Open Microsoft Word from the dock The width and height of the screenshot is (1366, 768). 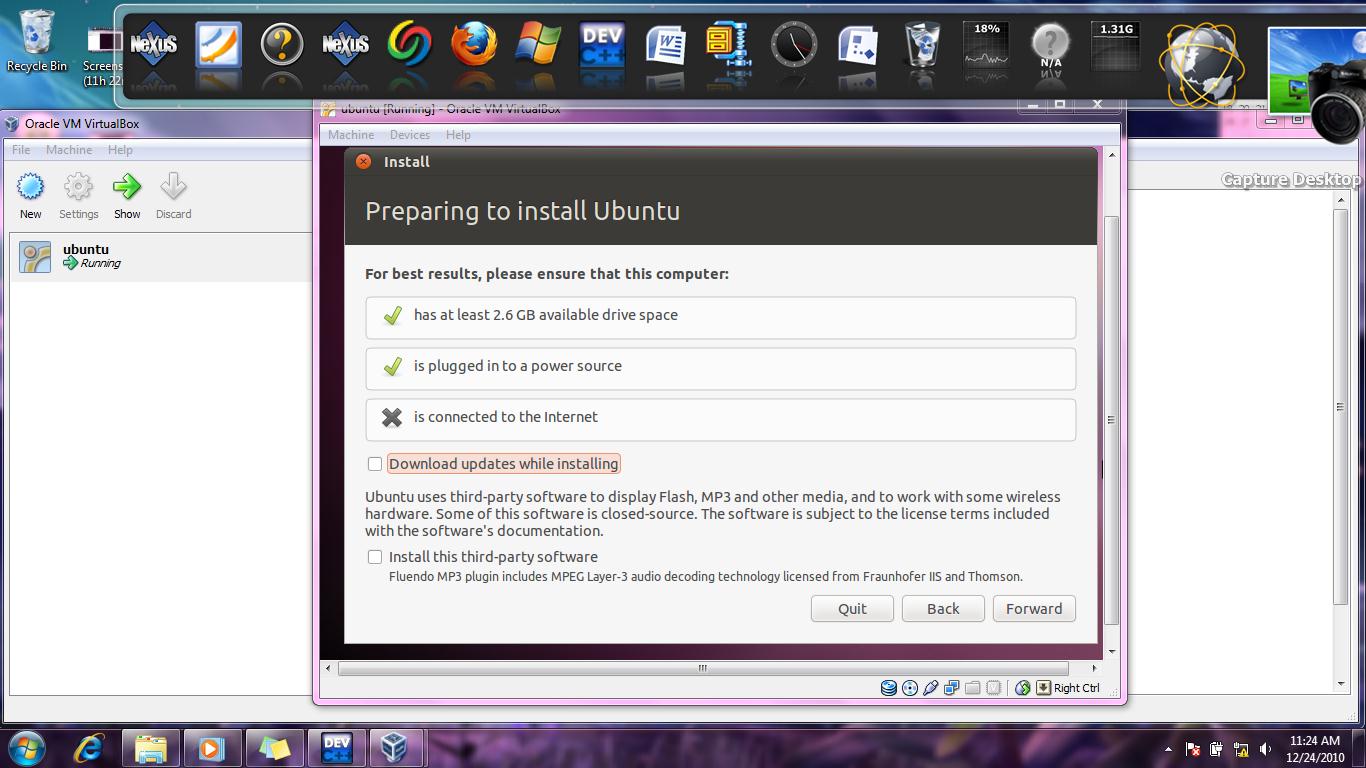point(666,44)
